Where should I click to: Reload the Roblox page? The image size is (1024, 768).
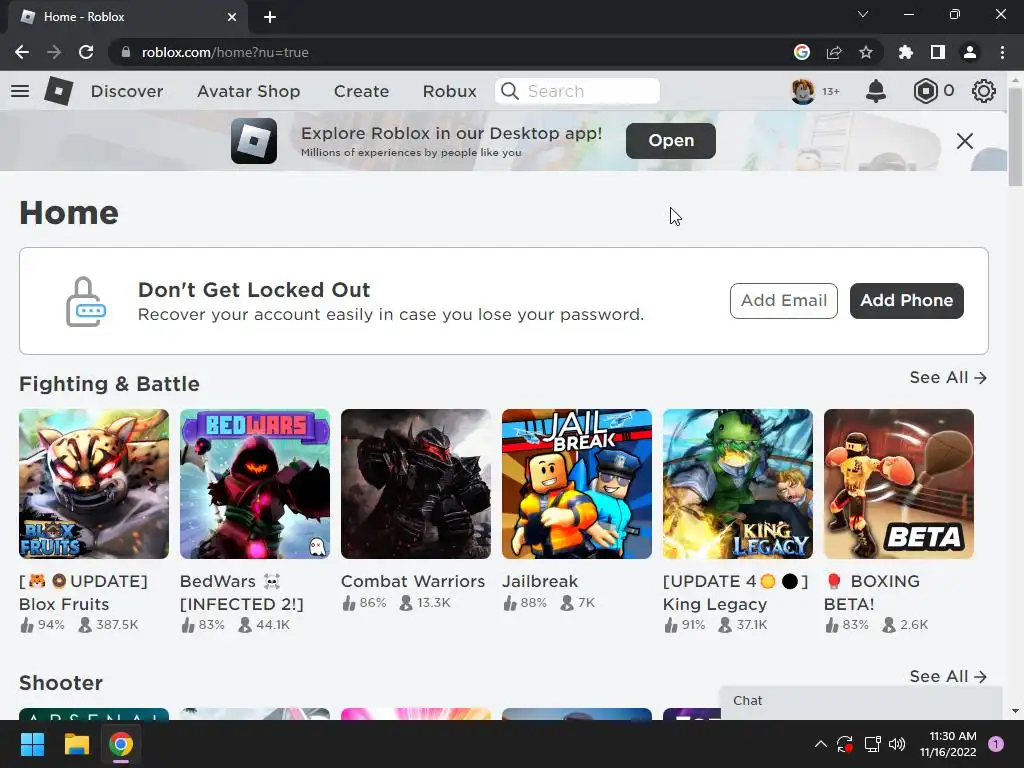[86, 52]
